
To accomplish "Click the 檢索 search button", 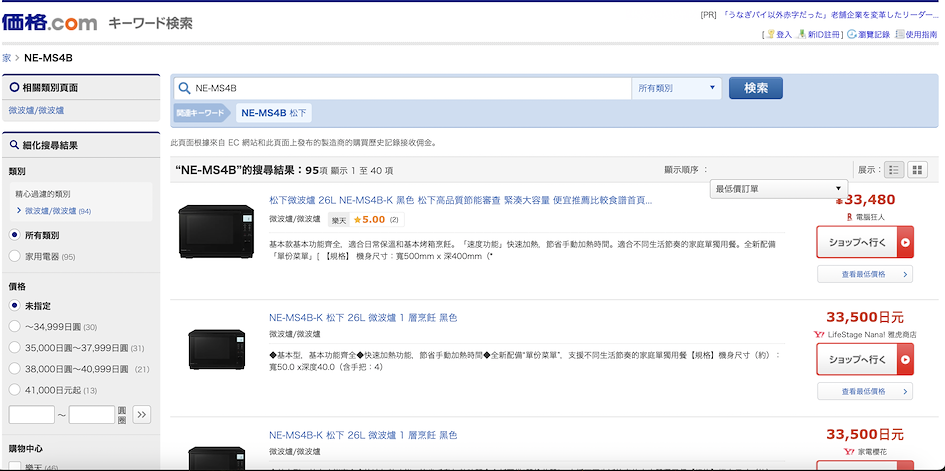I will click(756, 88).
